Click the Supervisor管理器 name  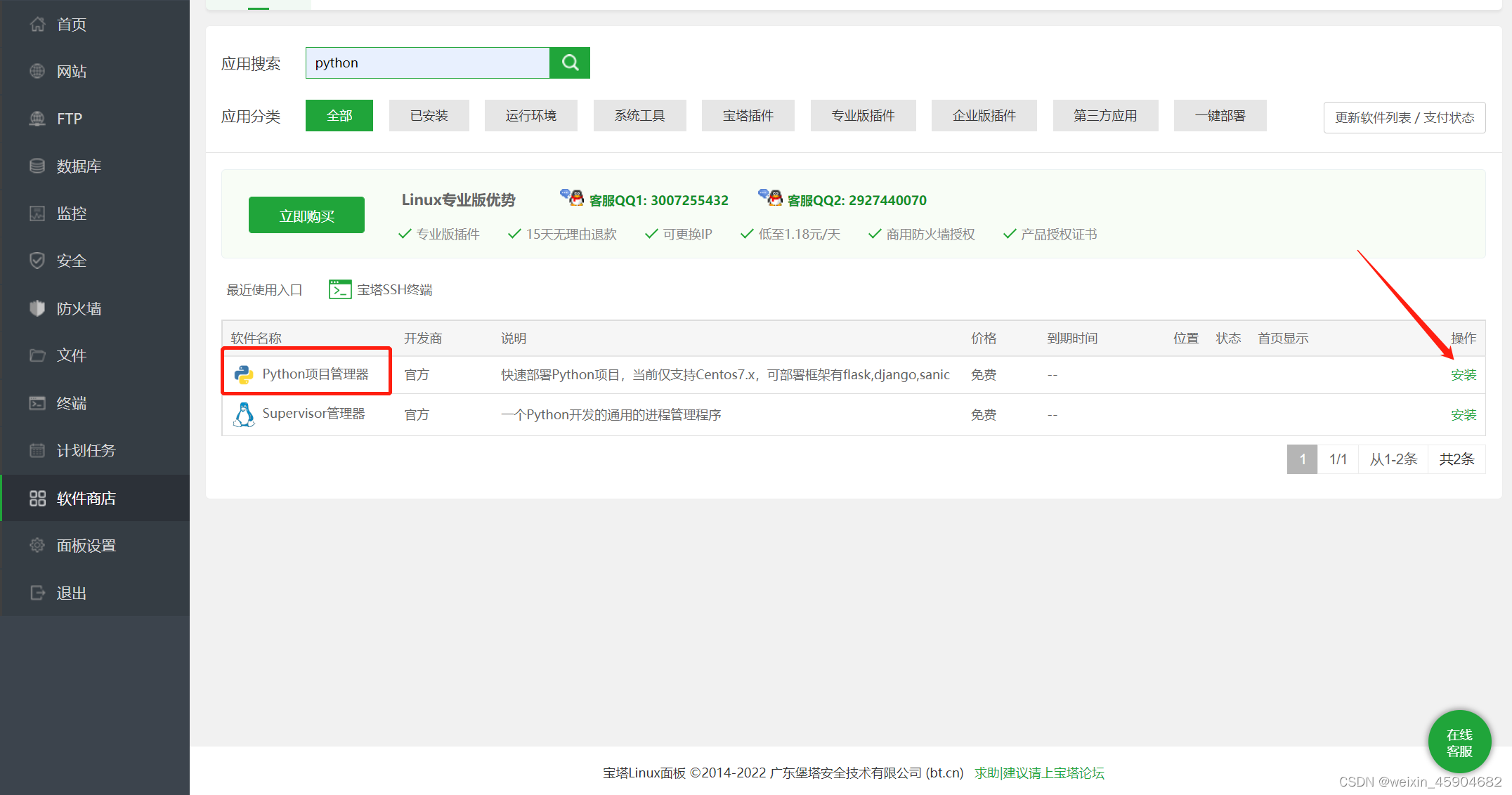point(313,414)
